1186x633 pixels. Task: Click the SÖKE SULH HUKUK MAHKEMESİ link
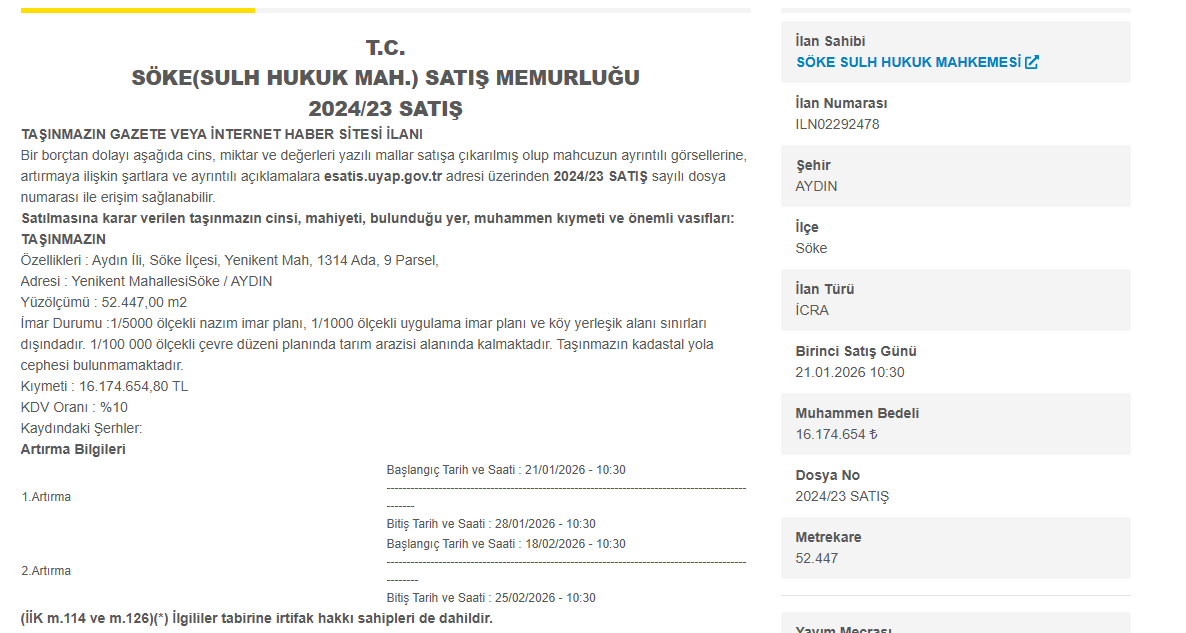[x=907, y=61]
